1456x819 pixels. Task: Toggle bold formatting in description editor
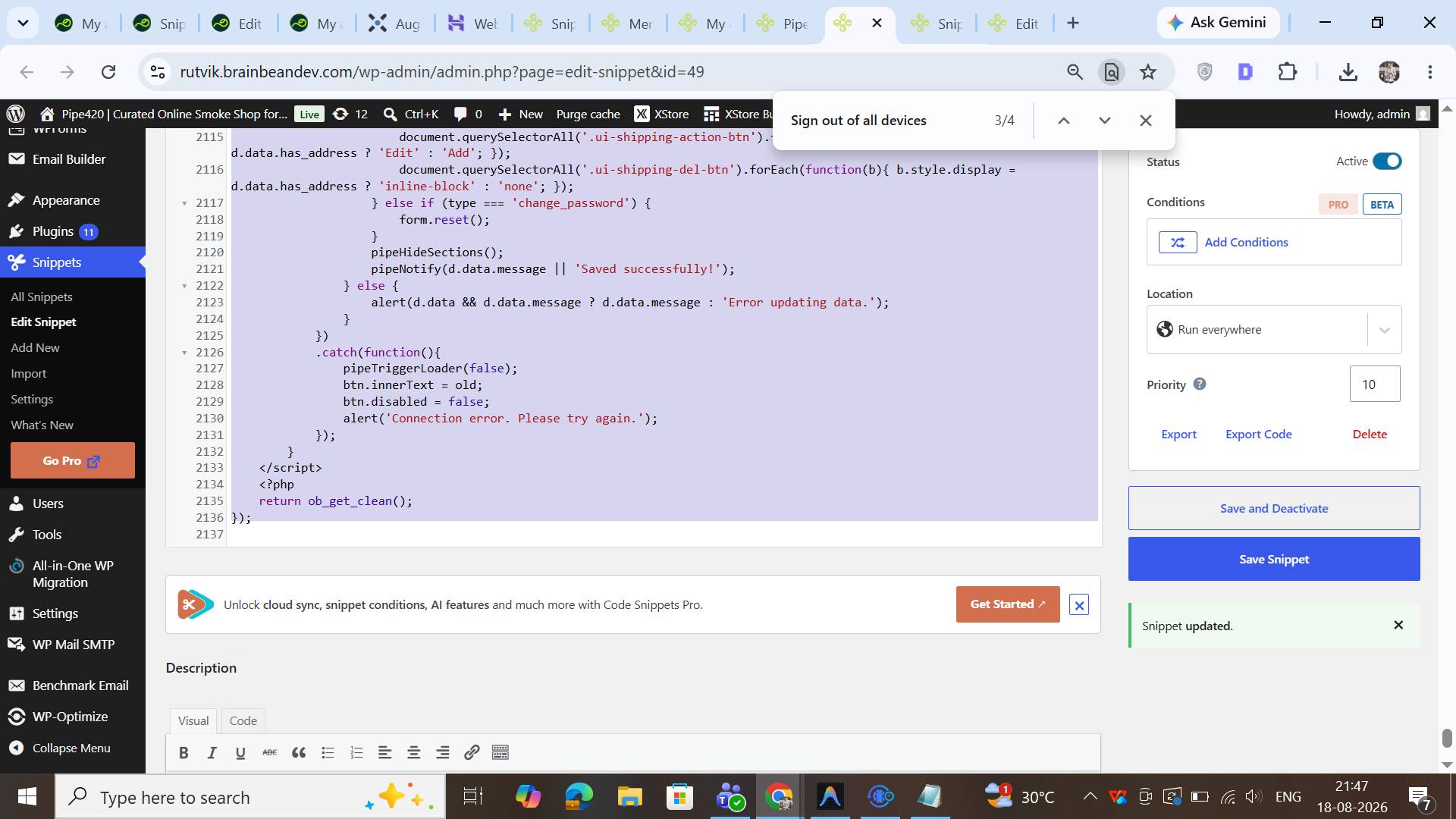pyautogui.click(x=183, y=752)
